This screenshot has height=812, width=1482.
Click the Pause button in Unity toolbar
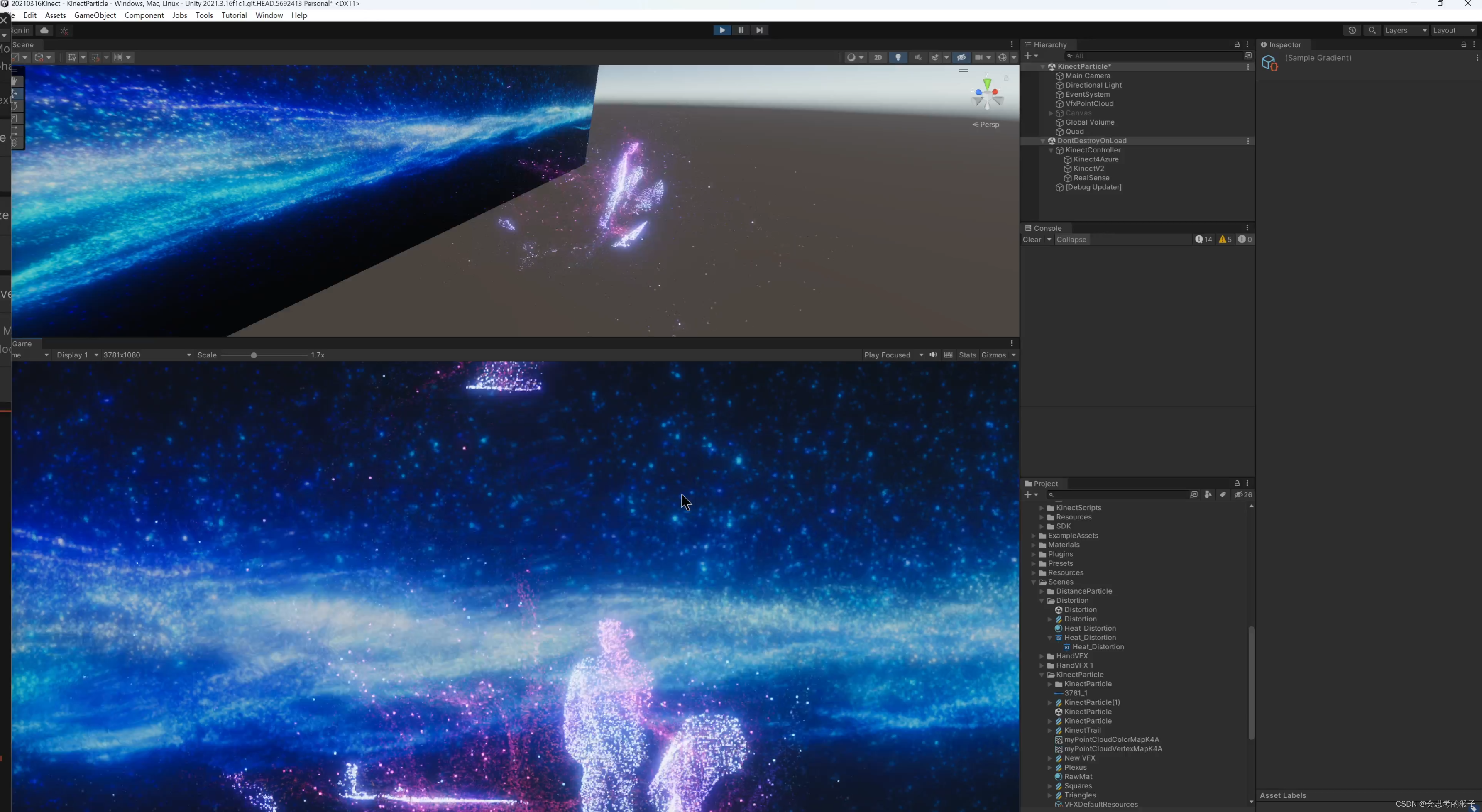click(x=741, y=30)
